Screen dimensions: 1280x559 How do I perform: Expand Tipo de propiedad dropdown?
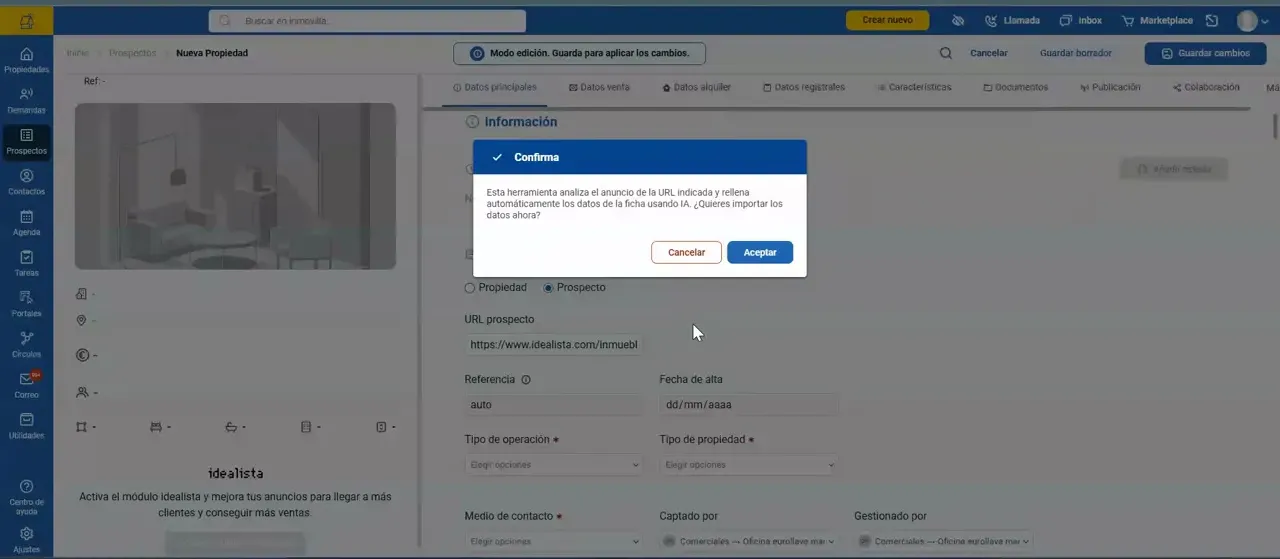(x=749, y=465)
